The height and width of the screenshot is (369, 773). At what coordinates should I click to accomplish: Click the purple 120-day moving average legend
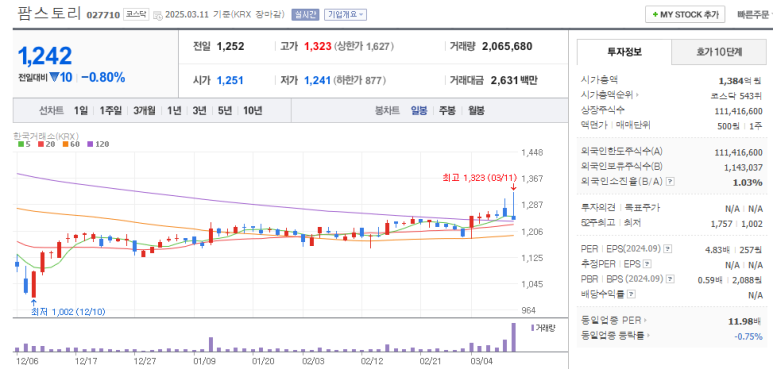98,144
